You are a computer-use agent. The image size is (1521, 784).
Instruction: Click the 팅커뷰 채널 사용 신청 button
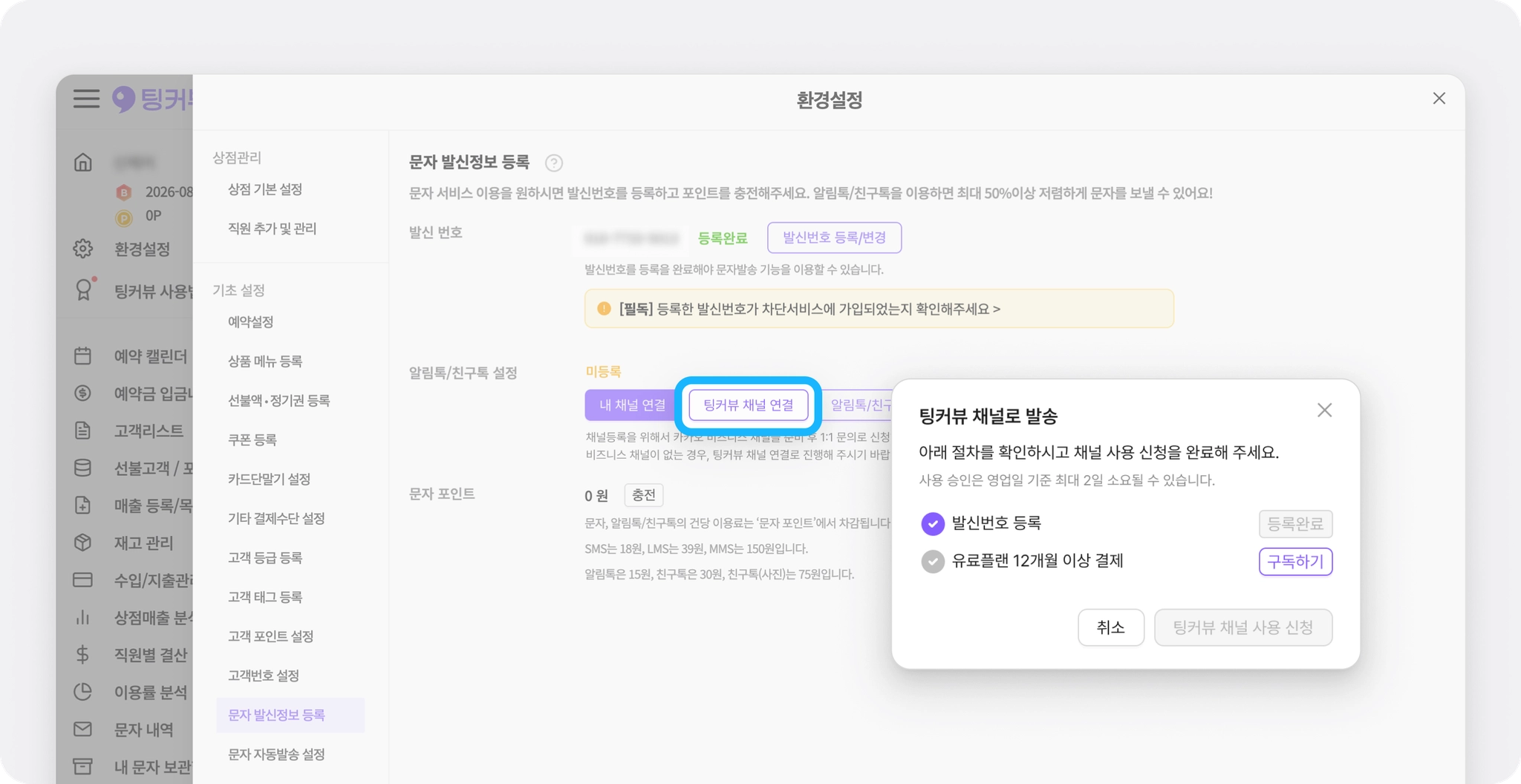click(x=1243, y=628)
